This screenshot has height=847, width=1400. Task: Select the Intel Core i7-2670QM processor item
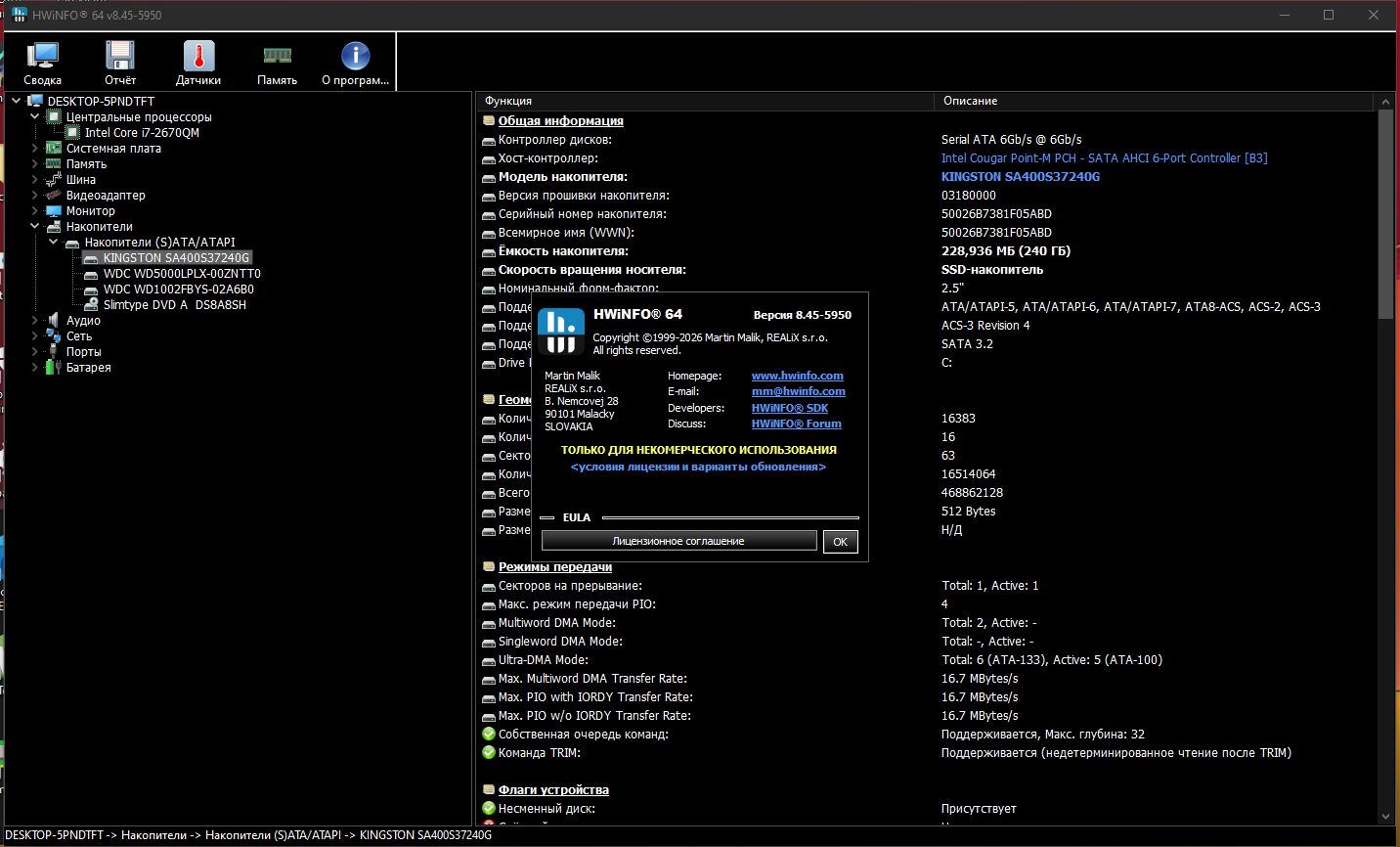click(x=141, y=133)
